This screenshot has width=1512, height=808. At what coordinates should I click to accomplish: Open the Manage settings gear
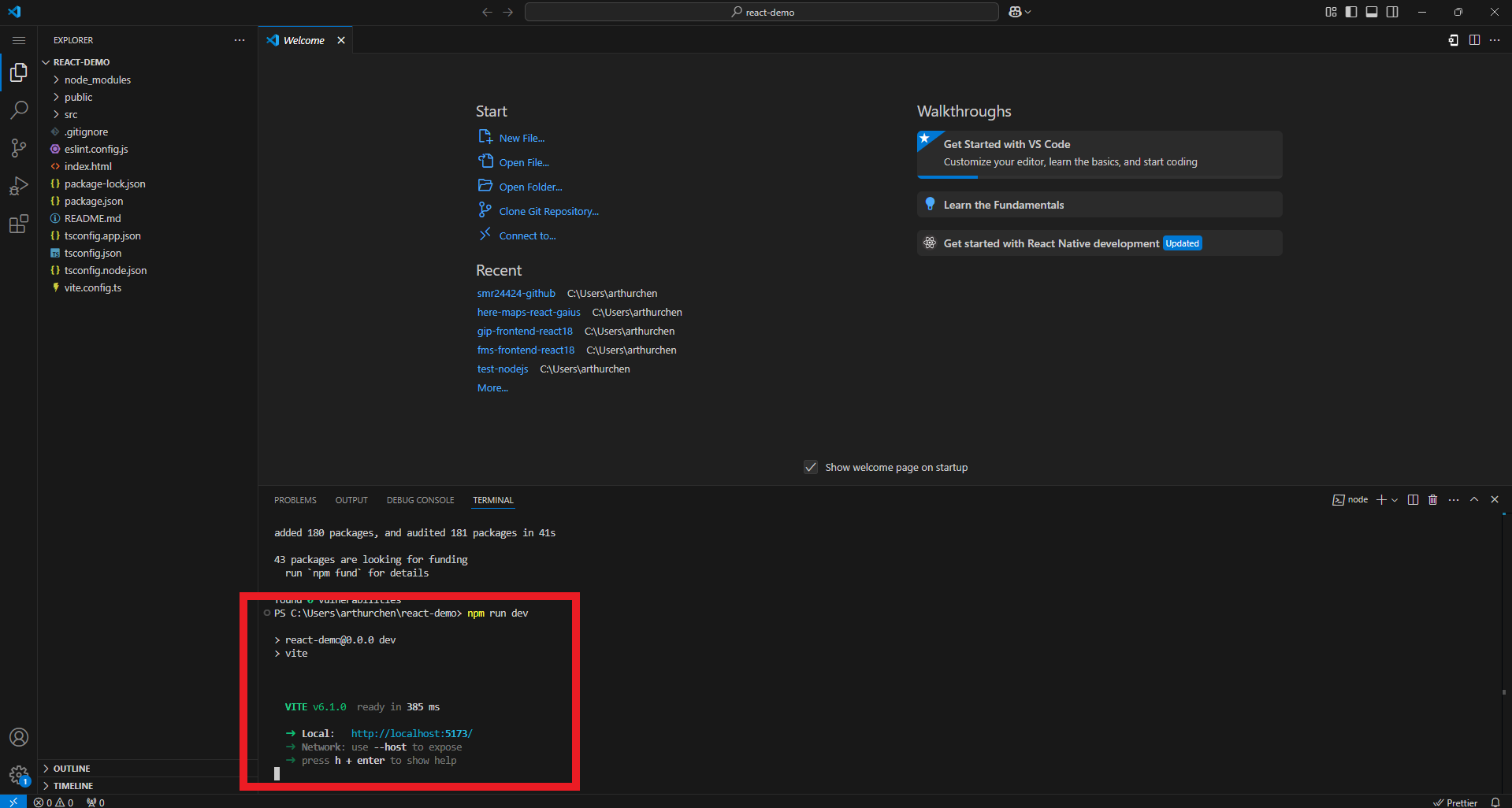click(x=19, y=775)
